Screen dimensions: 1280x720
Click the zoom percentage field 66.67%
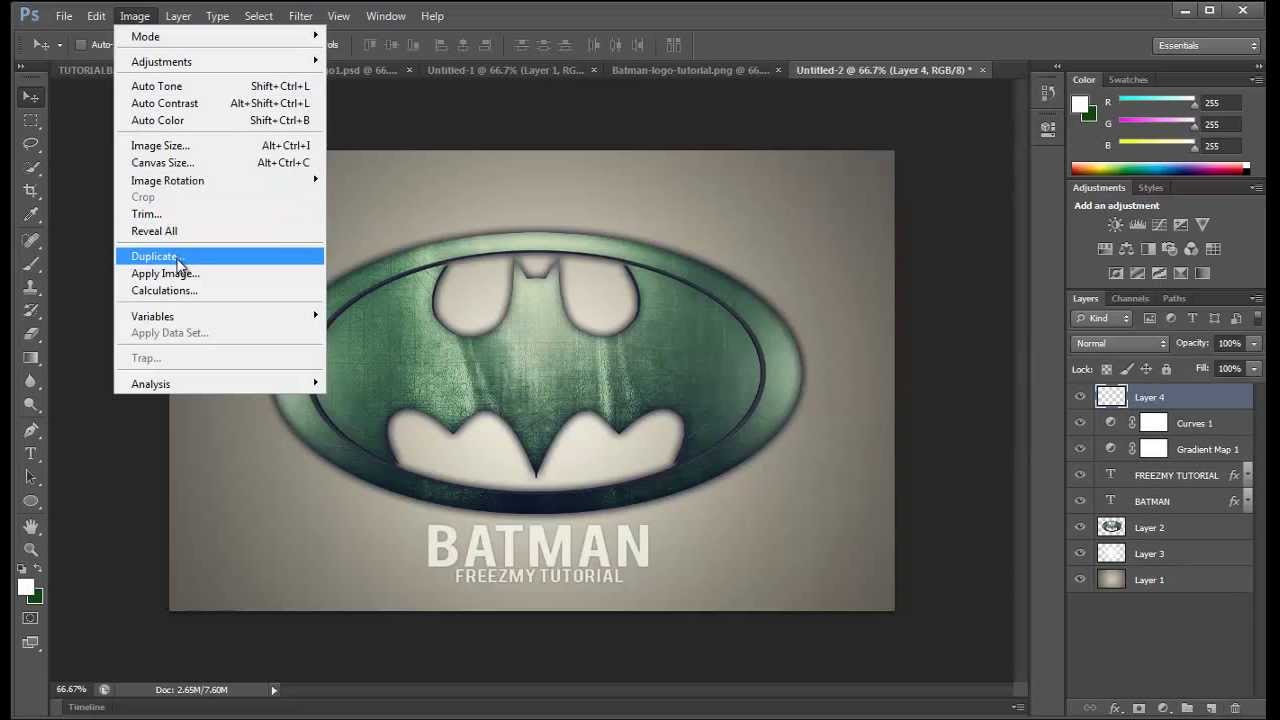click(x=72, y=690)
